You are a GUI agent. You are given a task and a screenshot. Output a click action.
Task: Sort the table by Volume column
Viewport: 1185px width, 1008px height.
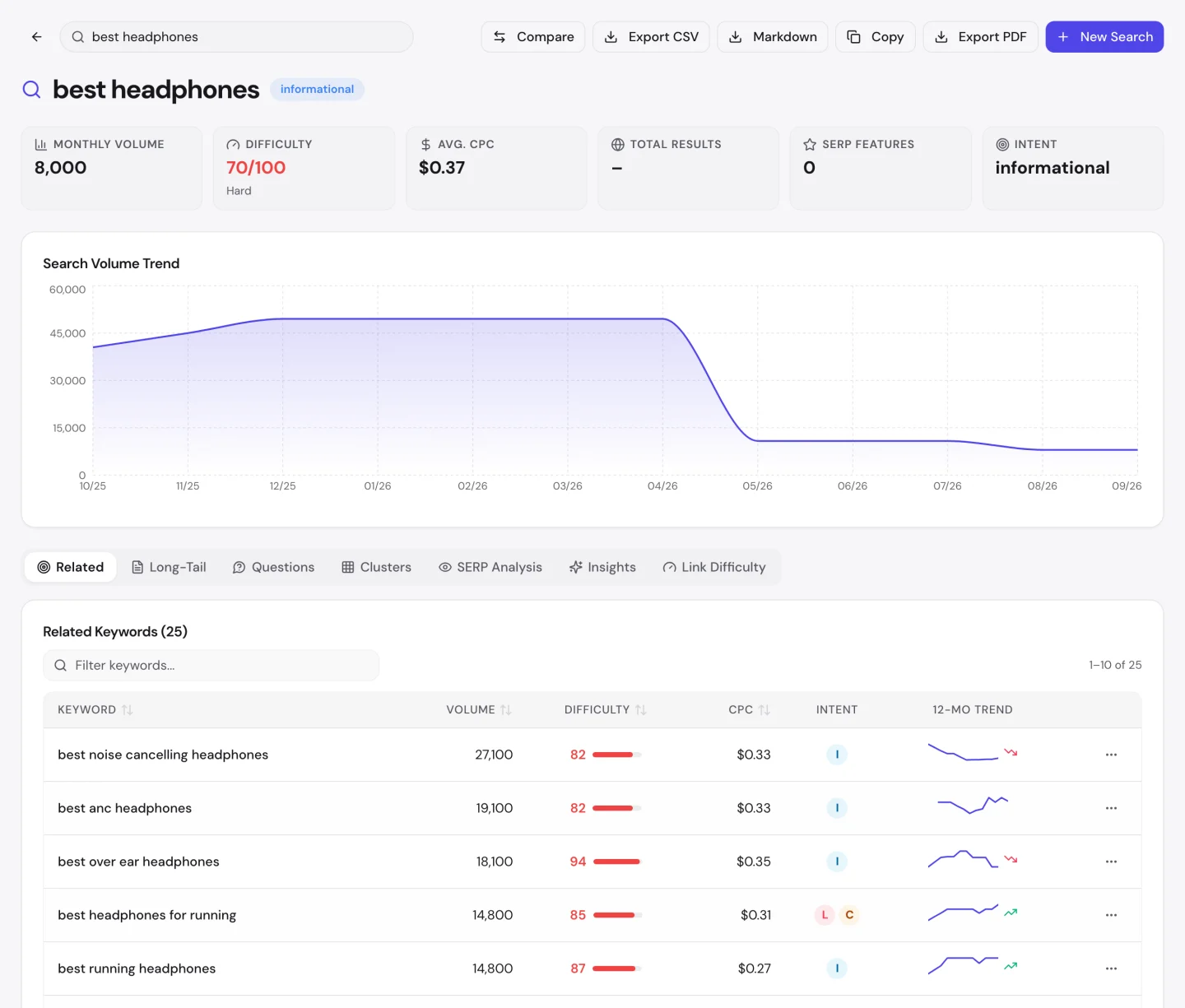[479, 709]
